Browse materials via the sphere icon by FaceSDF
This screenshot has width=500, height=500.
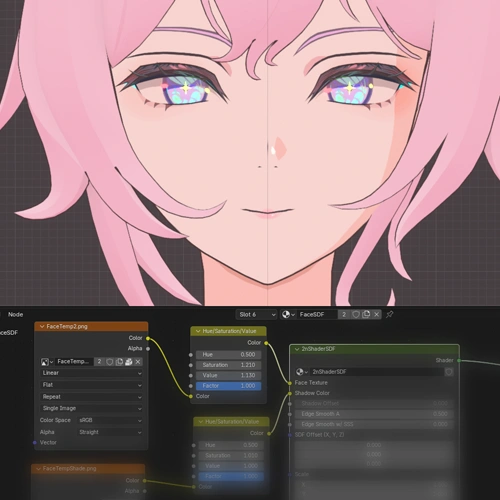[288, 314]
